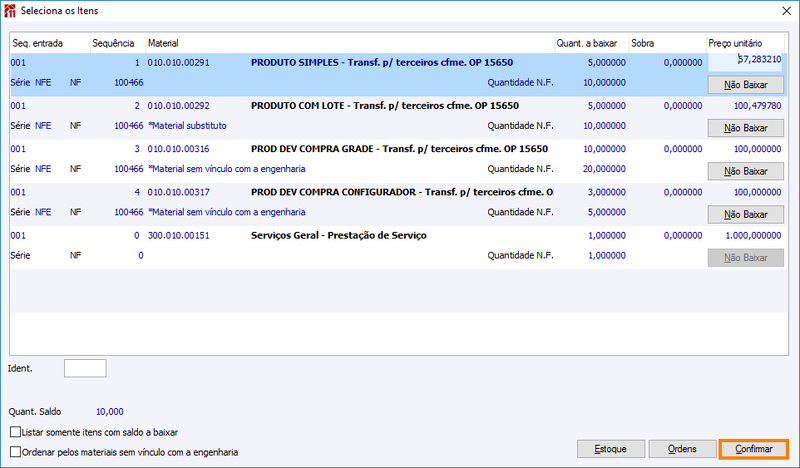
Task: Click Quantidade N.F. value 5,000000 for CONFIGURADOR
Action: coord(607,212)
